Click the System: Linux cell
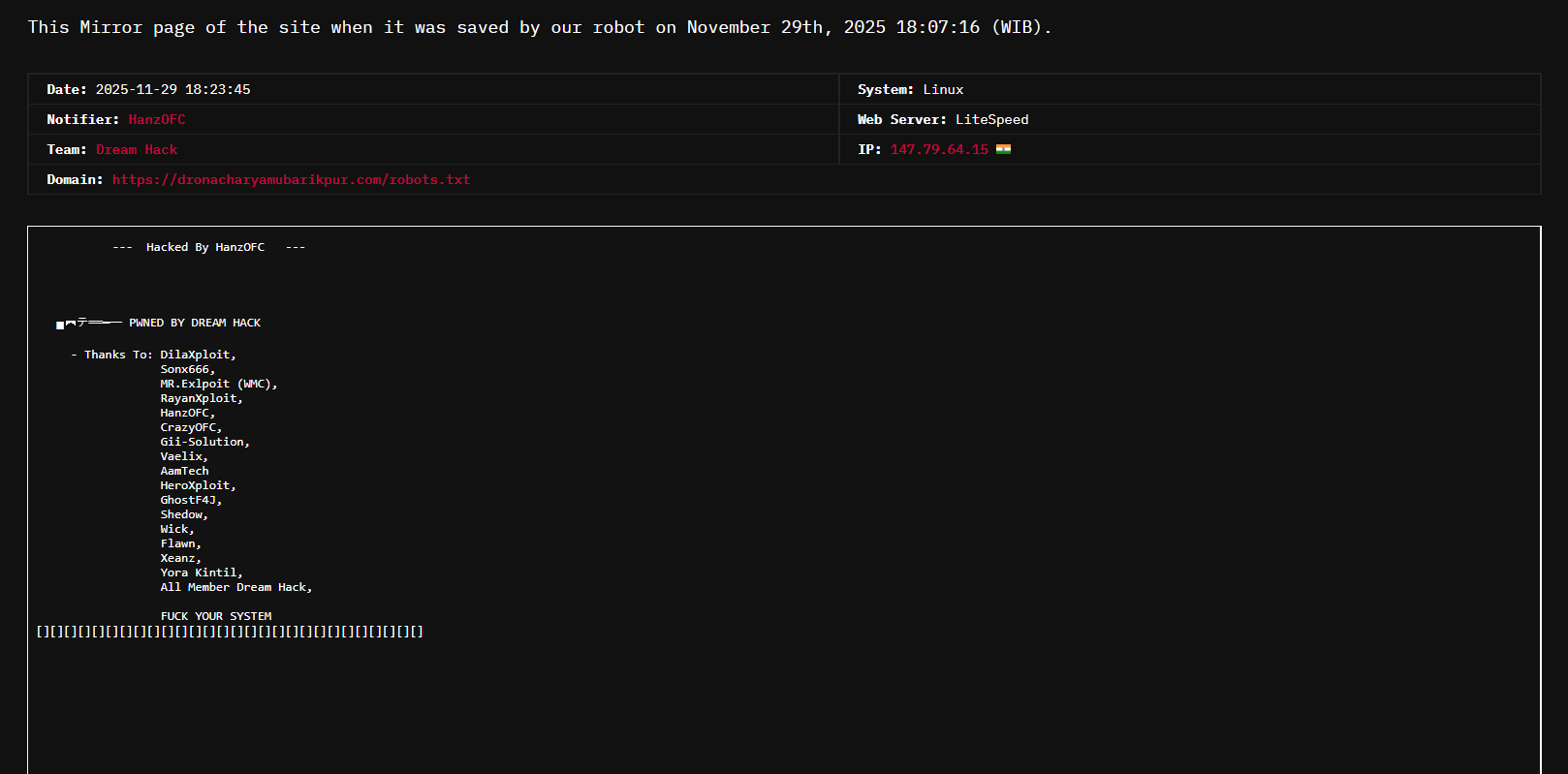Image resolution: width=1568 pixels, height=774 pixels. (910, 89)
